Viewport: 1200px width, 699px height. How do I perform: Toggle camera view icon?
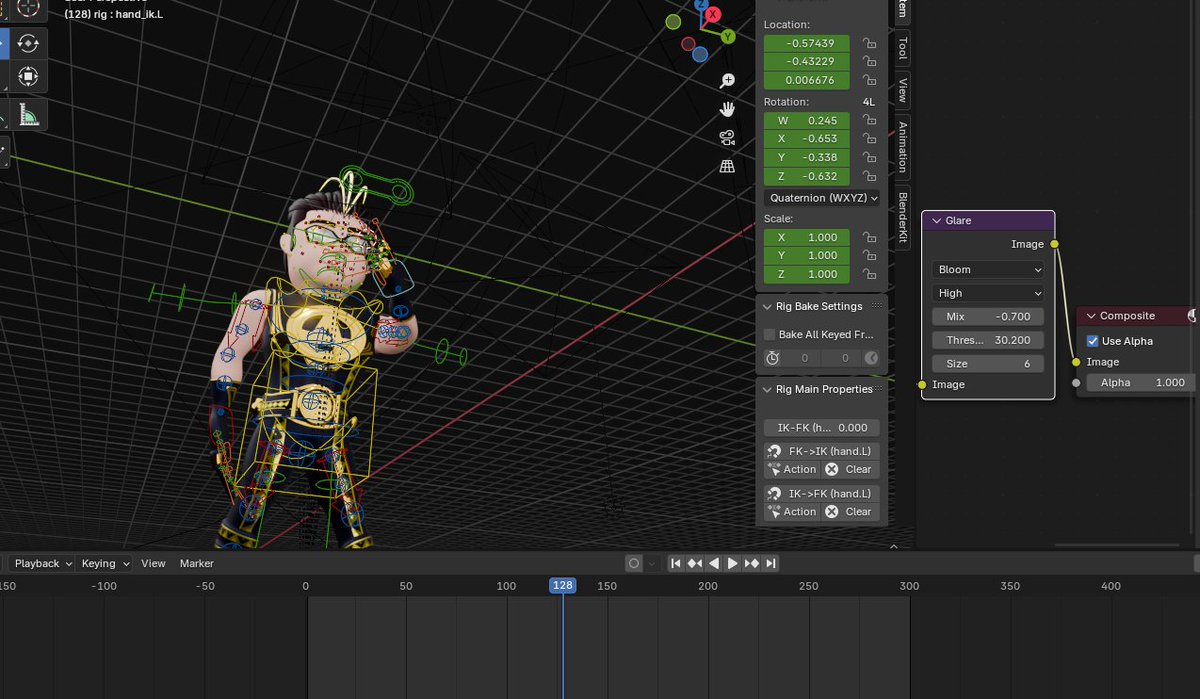pos(727,137)
